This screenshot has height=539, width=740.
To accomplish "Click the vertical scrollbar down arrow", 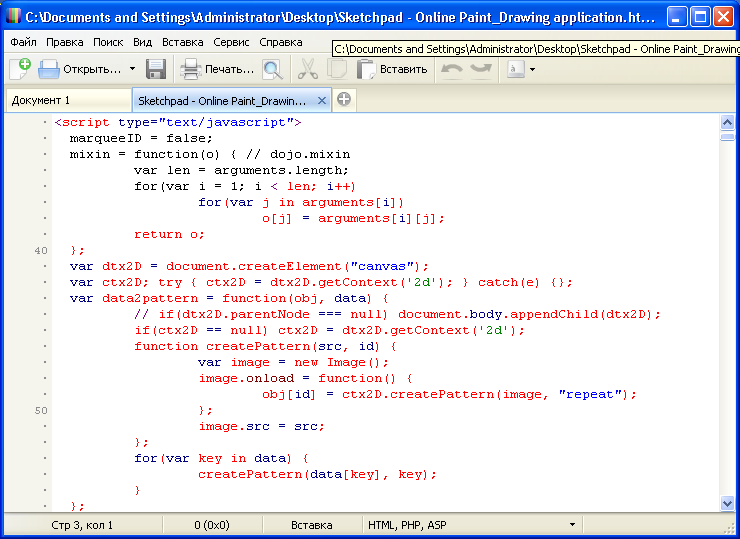I will (727, 503).
